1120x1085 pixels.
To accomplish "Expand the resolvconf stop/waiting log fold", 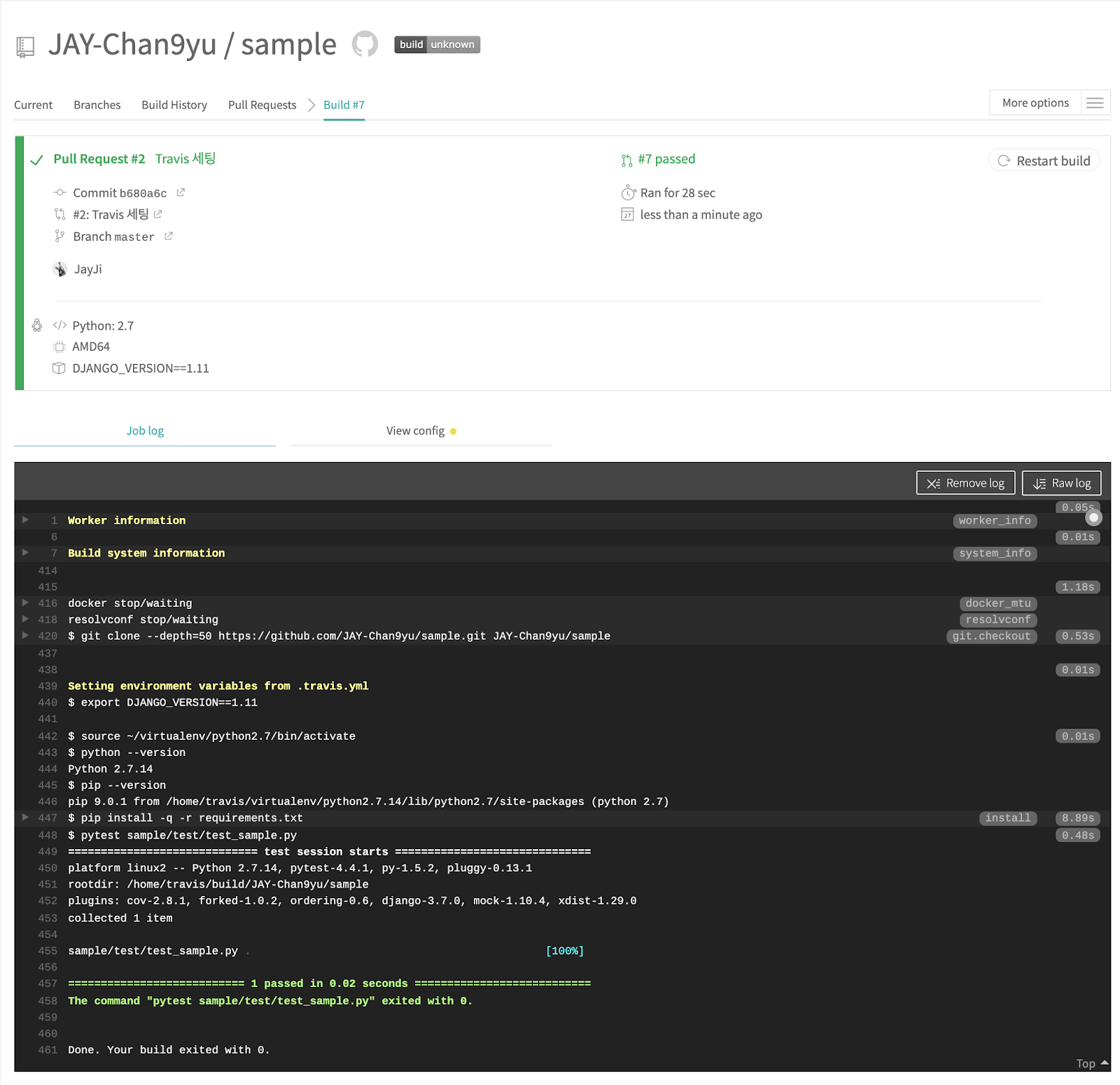I will point(25,619).
